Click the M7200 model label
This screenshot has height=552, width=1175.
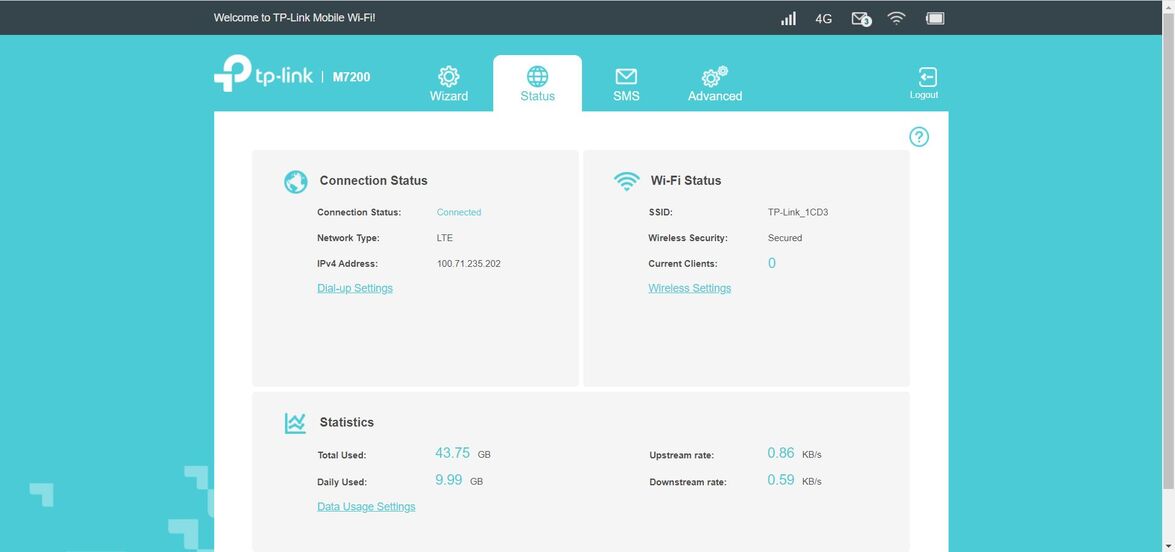[351, 76]
